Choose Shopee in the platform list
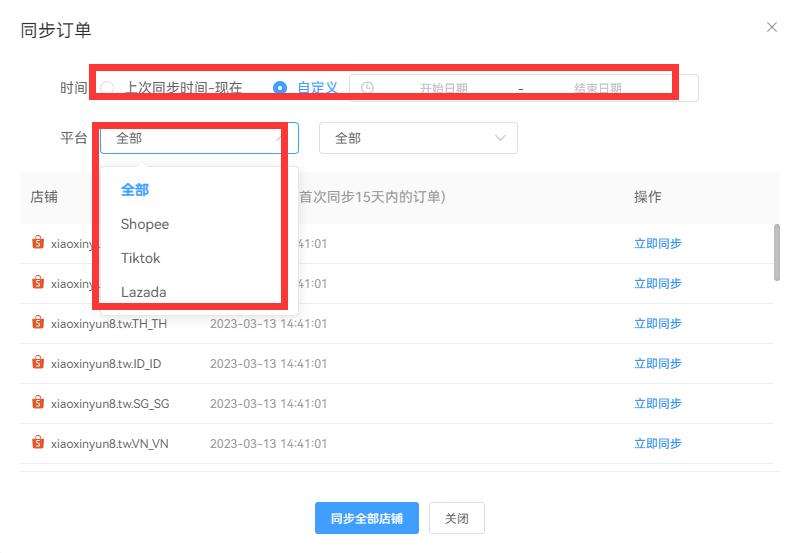797x553 pixels. coord(145,224)
